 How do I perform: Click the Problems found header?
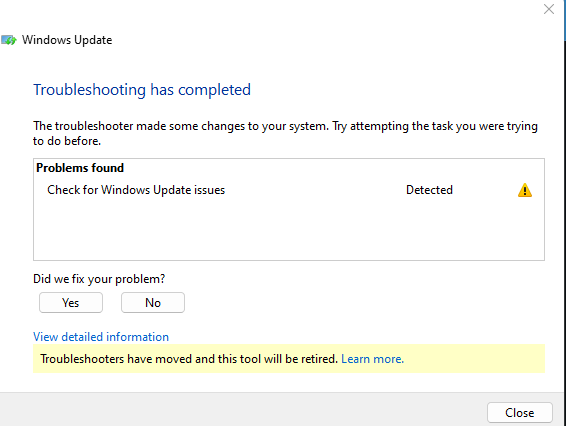click(x=80, y=168)
